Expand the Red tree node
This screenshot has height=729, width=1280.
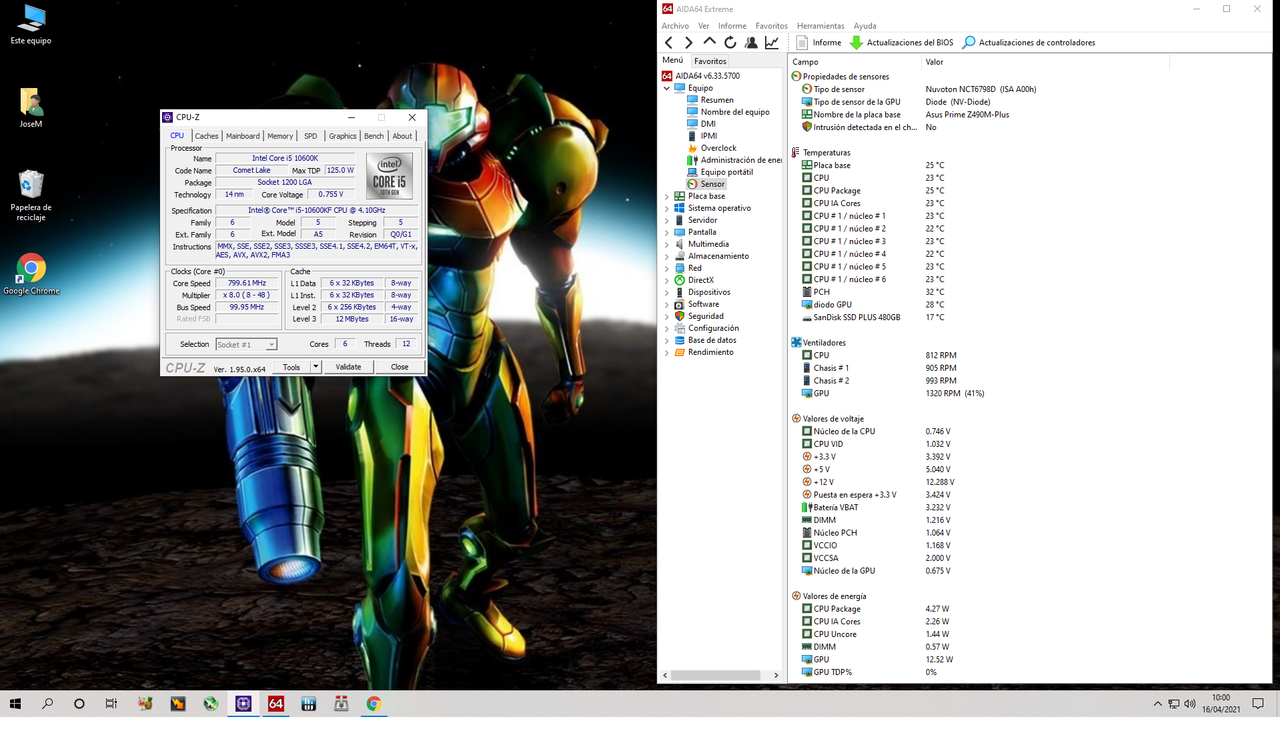click(667, 268)
